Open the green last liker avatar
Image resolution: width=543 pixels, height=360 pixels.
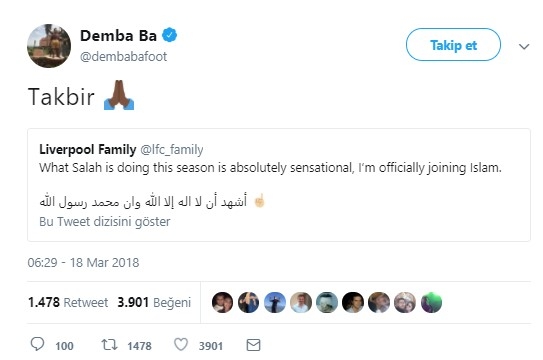[x=431, y=302]
